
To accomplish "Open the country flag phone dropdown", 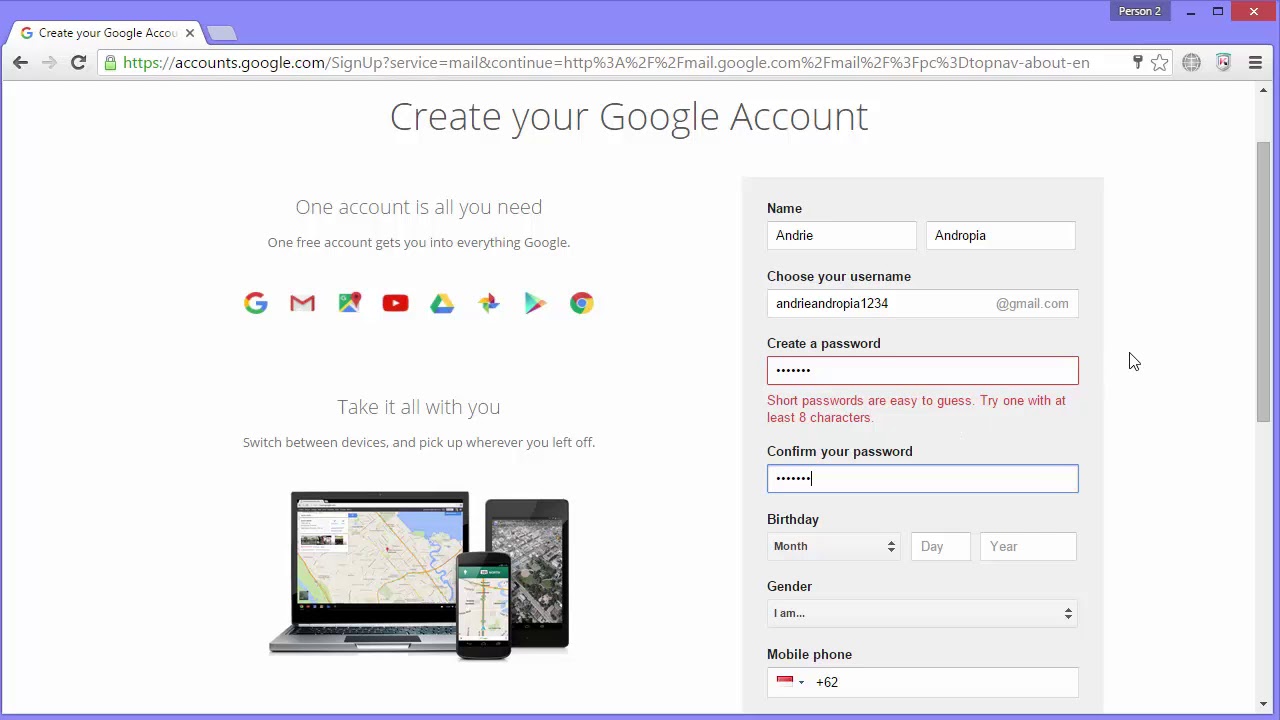I will tap(790, 682).
